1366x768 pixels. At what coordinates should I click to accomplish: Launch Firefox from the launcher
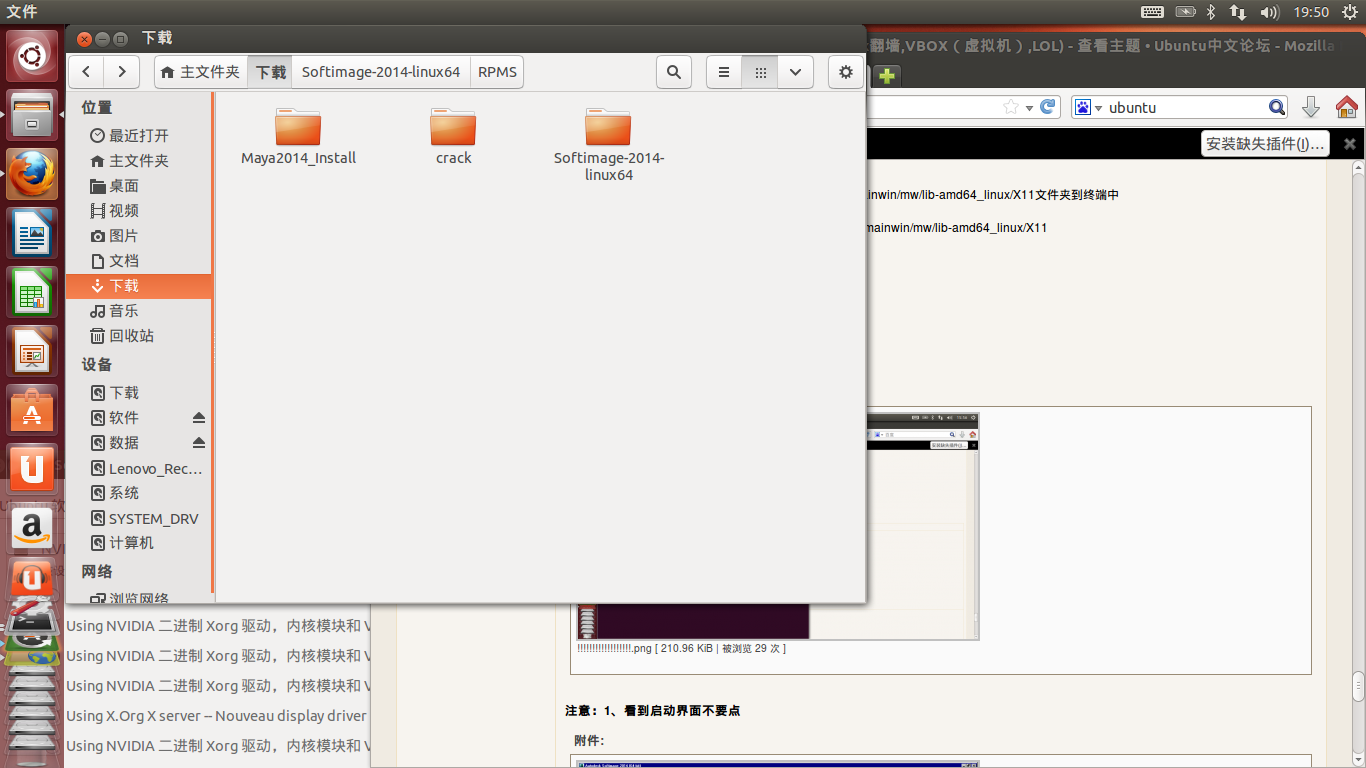(32, 174)
